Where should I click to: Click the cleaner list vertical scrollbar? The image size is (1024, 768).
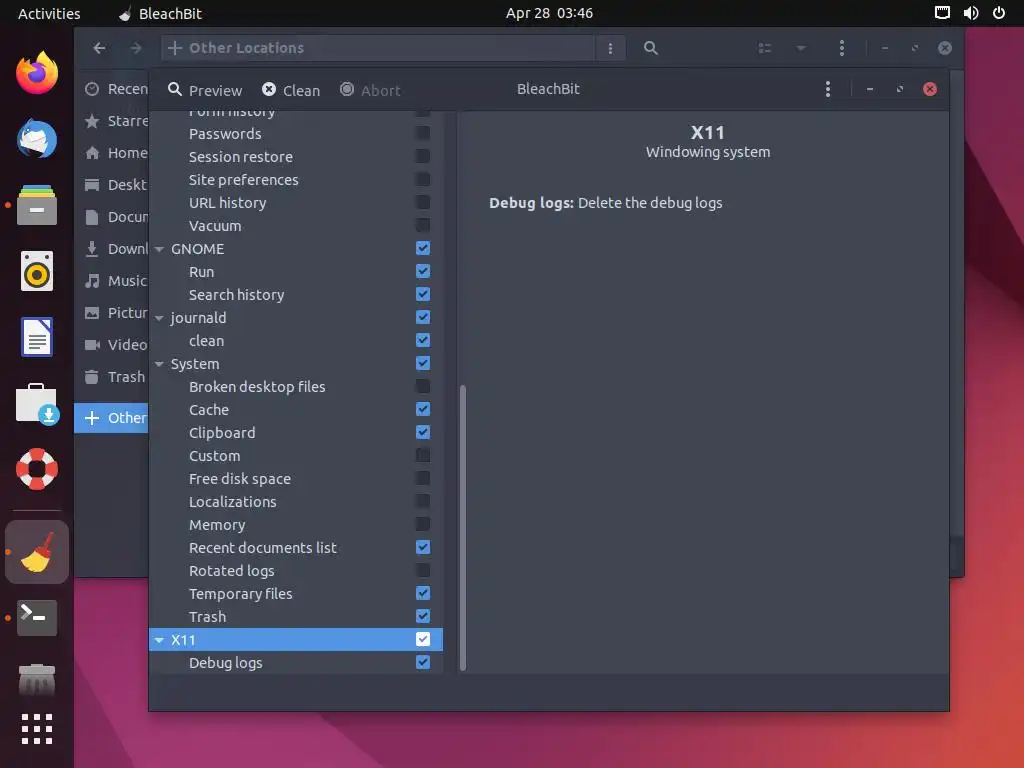(462, 528)
